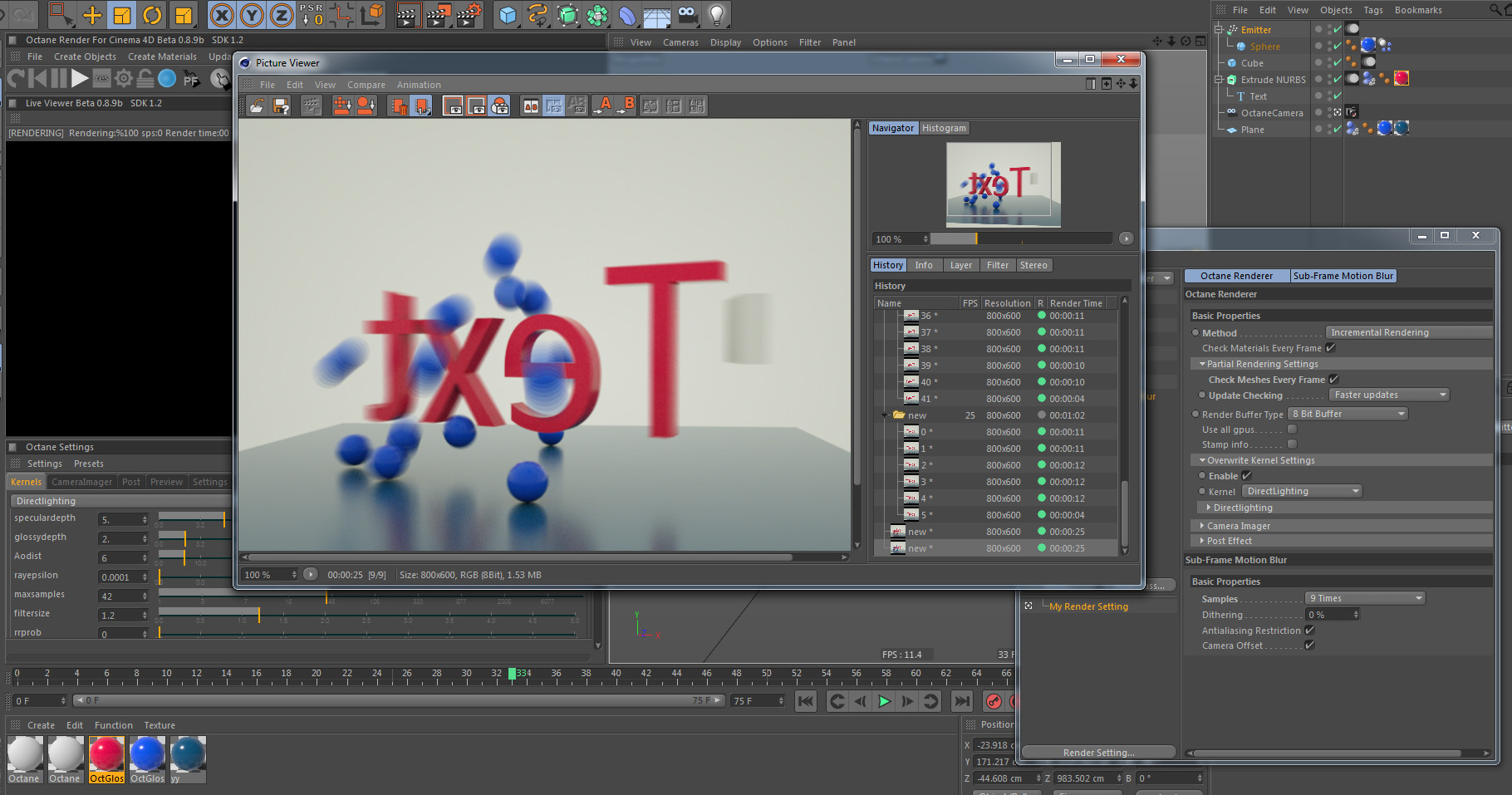Toggle the X axis lock
This screenshot has height=795, width=1512.
tap(222, 14)
